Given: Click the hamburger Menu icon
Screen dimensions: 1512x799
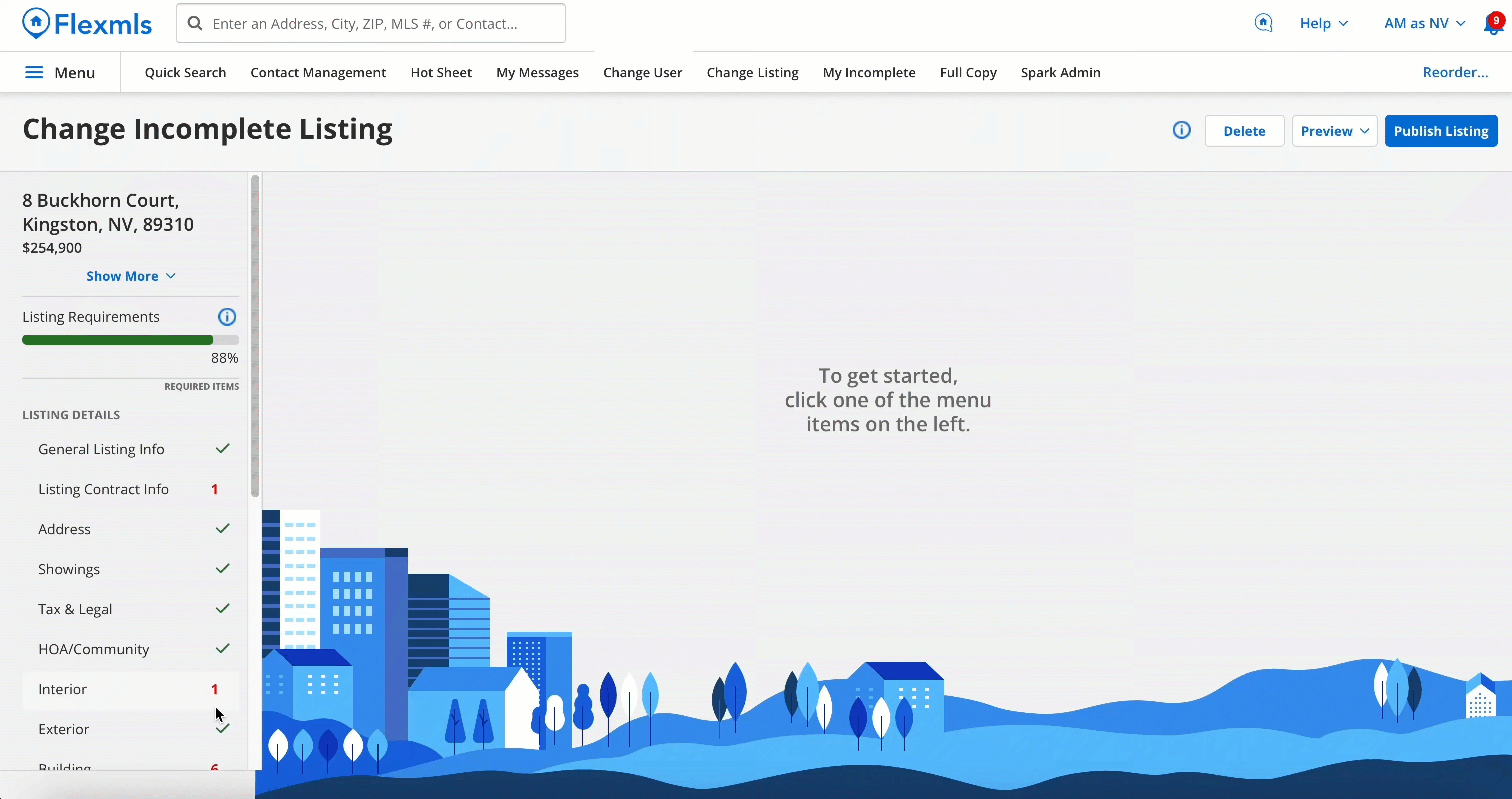Looking at the screenshot, I should [34, 72].
